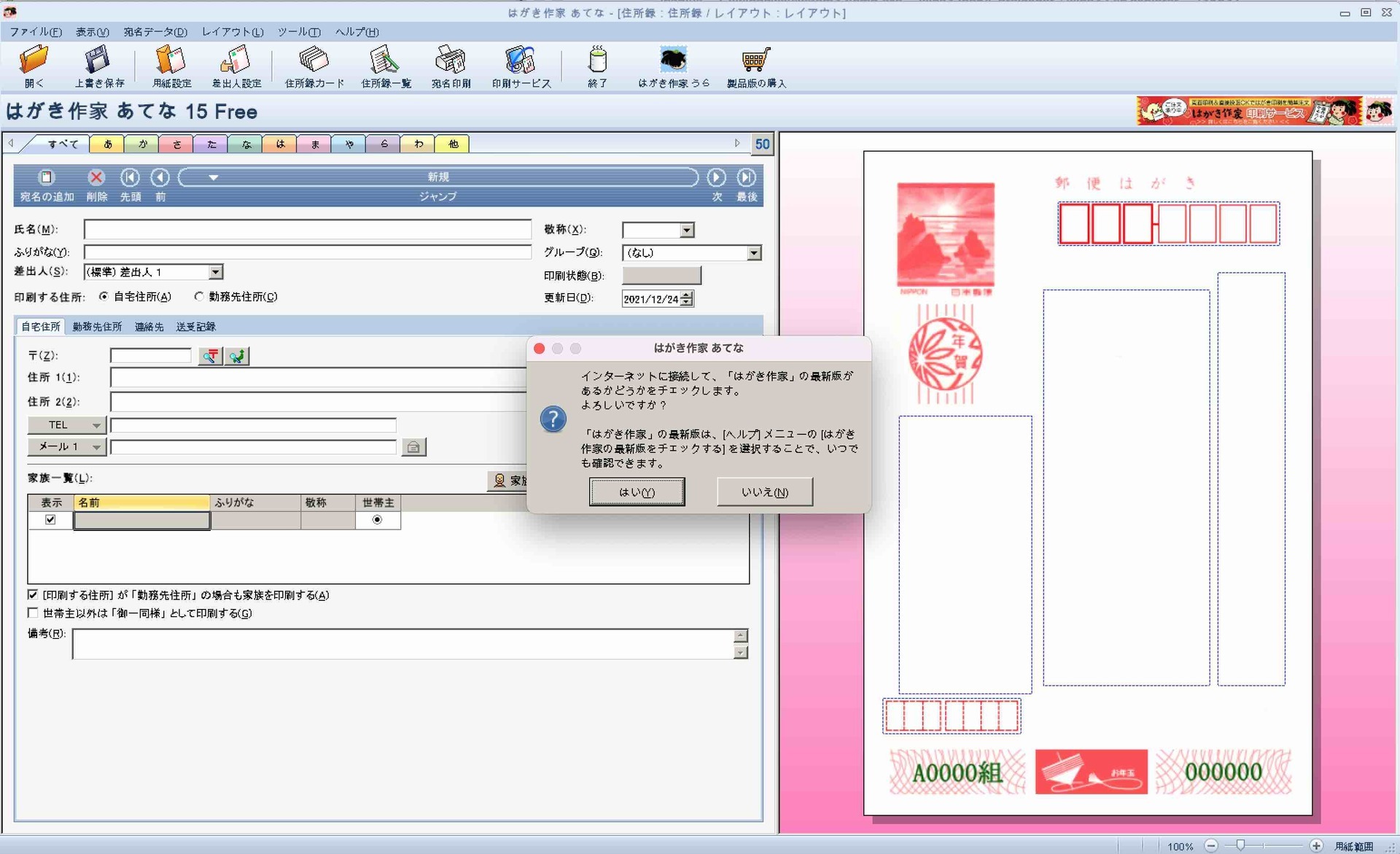Select the すべて index tab
This screenshot has height=854, width=1400.
[x=62, y=144]
